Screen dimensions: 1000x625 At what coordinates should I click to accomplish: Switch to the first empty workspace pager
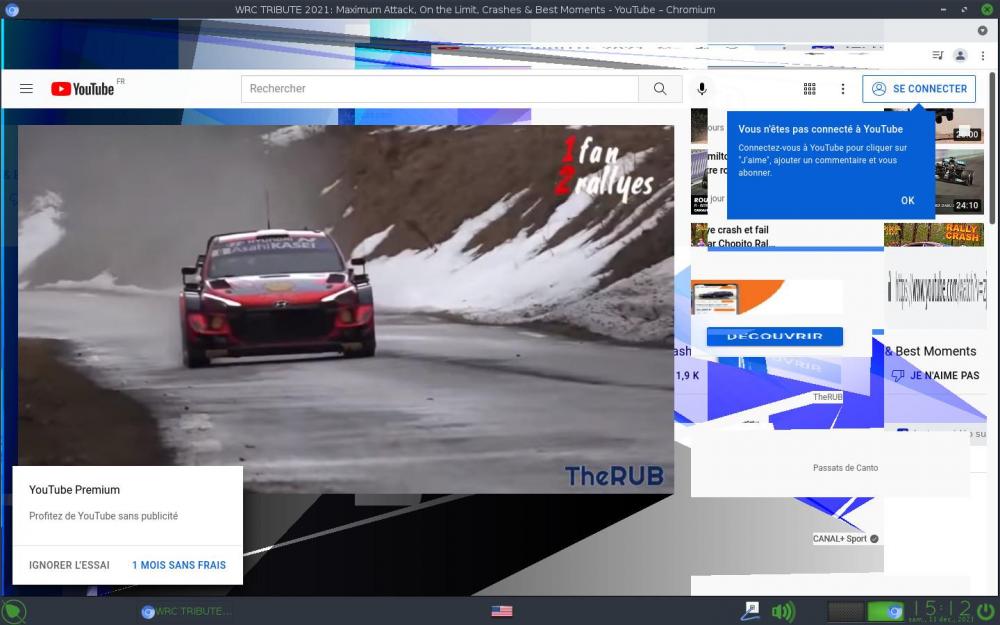coord(846,611)
